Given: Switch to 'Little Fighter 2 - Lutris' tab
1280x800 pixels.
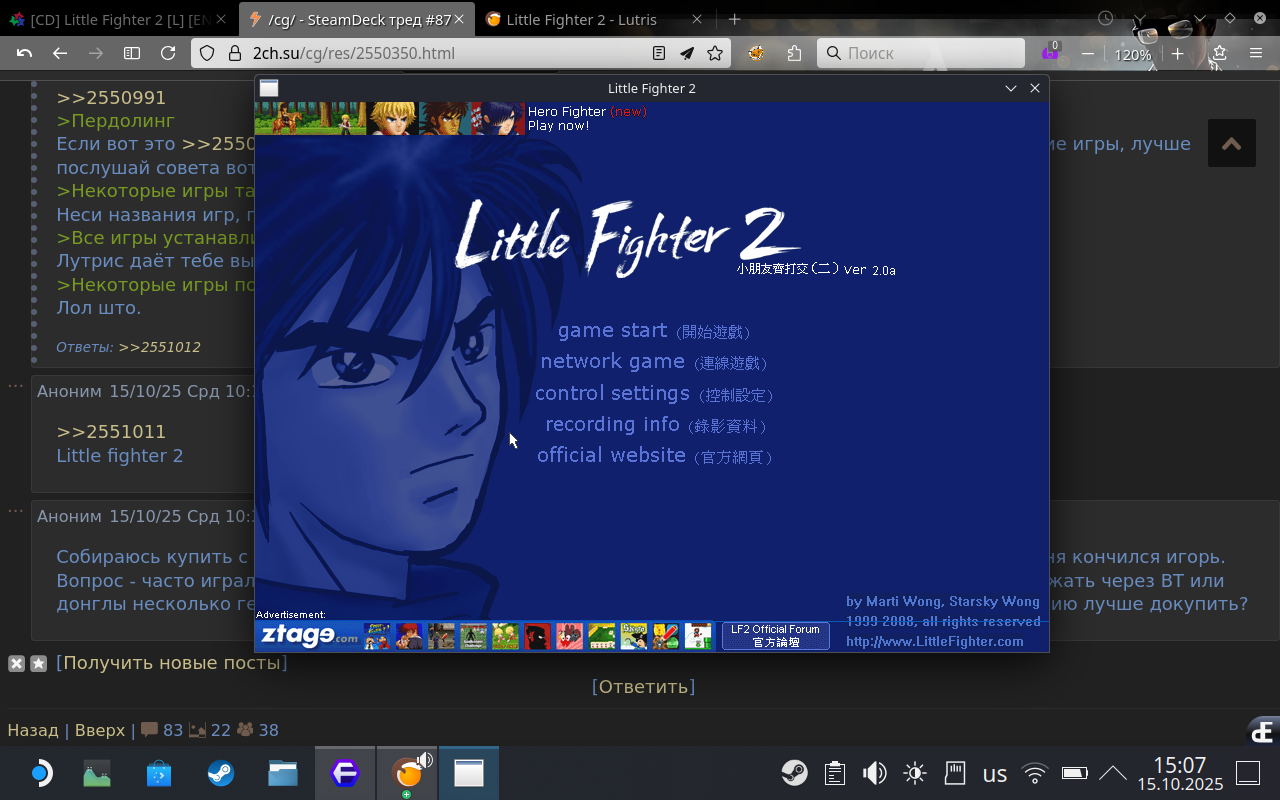Looking at the screenshot, I should click(x=593, y=19).
